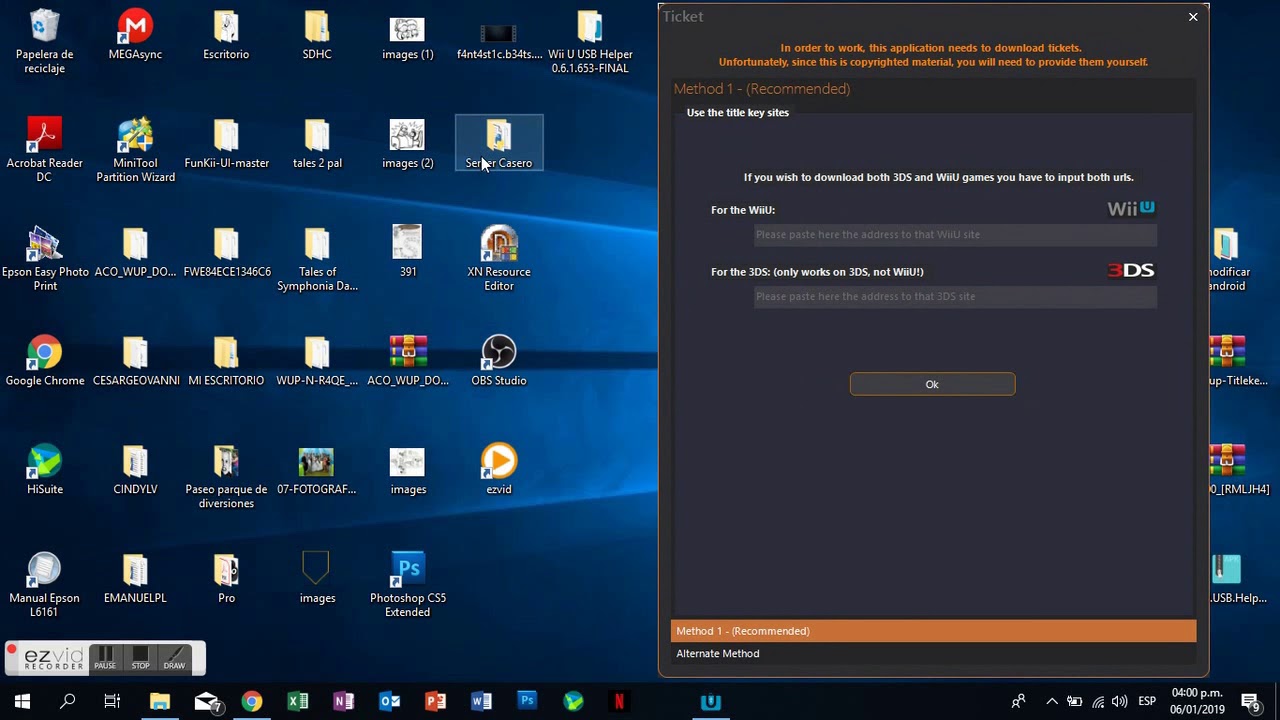Viewport: 1280px width, 720px height.
Task: Open volume control in system tray
Action: coord(1120,702)
